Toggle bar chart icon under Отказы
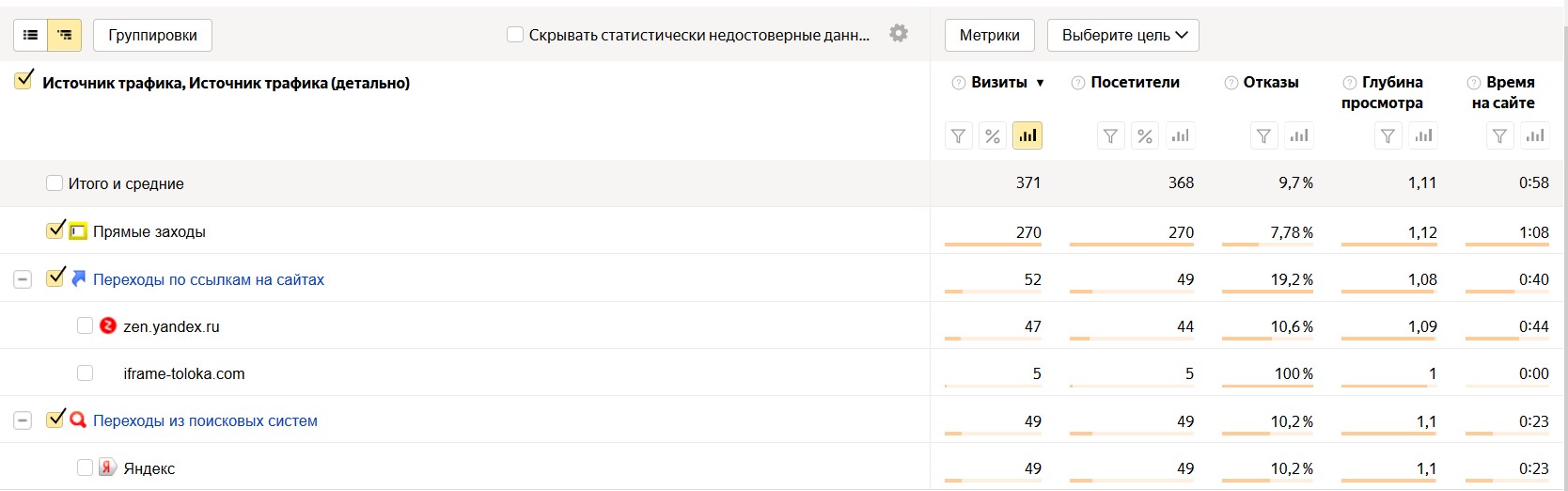 pyautogui.click(x=1299, y=136)
